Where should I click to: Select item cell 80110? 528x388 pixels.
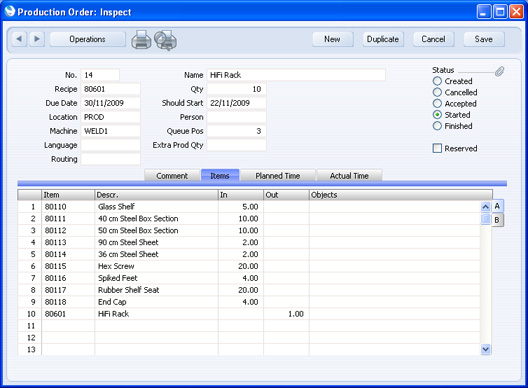68,206
